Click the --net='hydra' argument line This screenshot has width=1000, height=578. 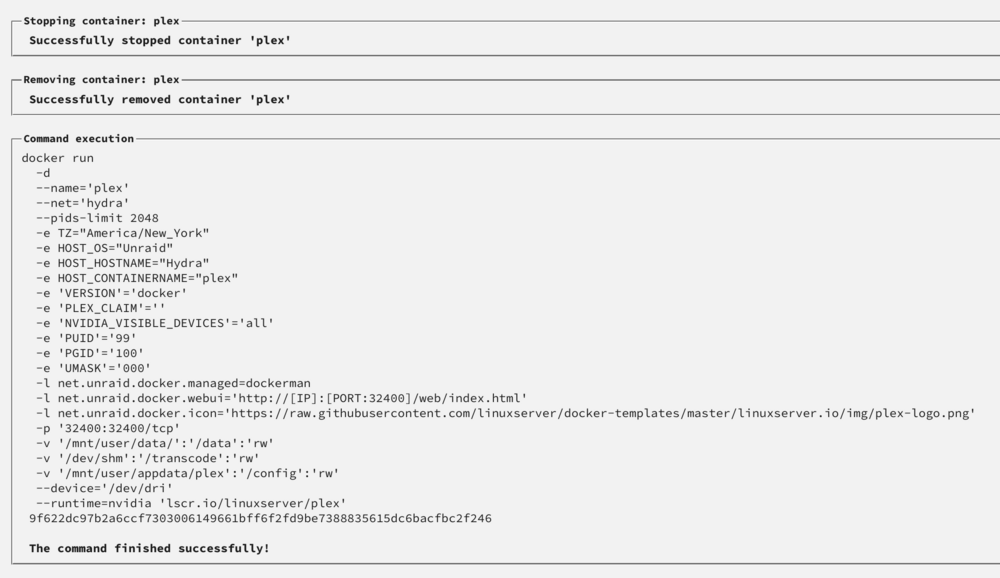tap(83, 203)
